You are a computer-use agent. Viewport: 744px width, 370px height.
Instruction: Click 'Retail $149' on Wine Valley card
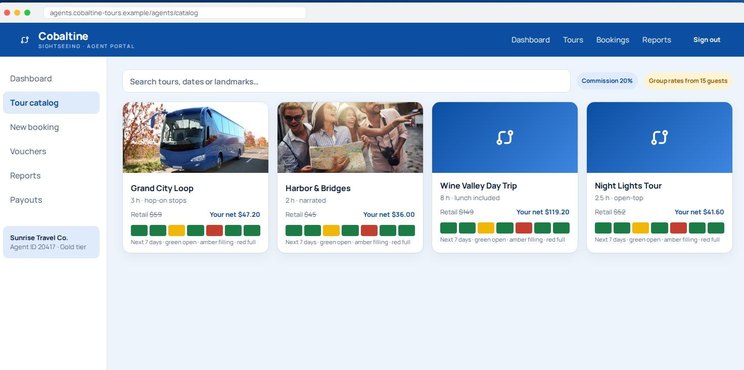(457, 212)
